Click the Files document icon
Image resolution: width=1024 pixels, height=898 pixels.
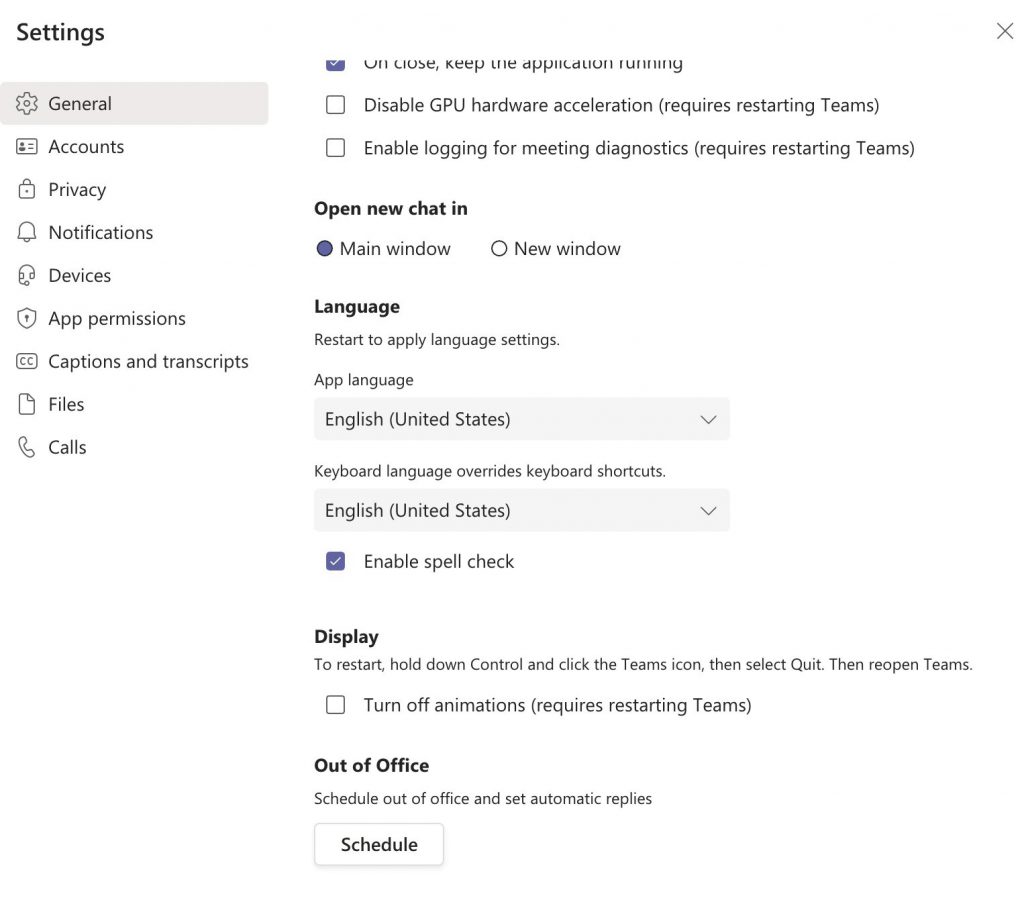pos(28,404)
